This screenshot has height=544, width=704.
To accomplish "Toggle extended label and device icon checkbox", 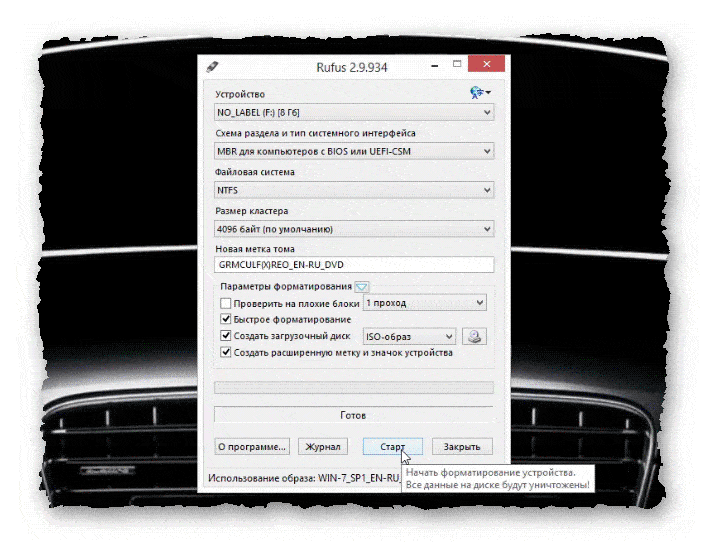I will tap(226, 352).
